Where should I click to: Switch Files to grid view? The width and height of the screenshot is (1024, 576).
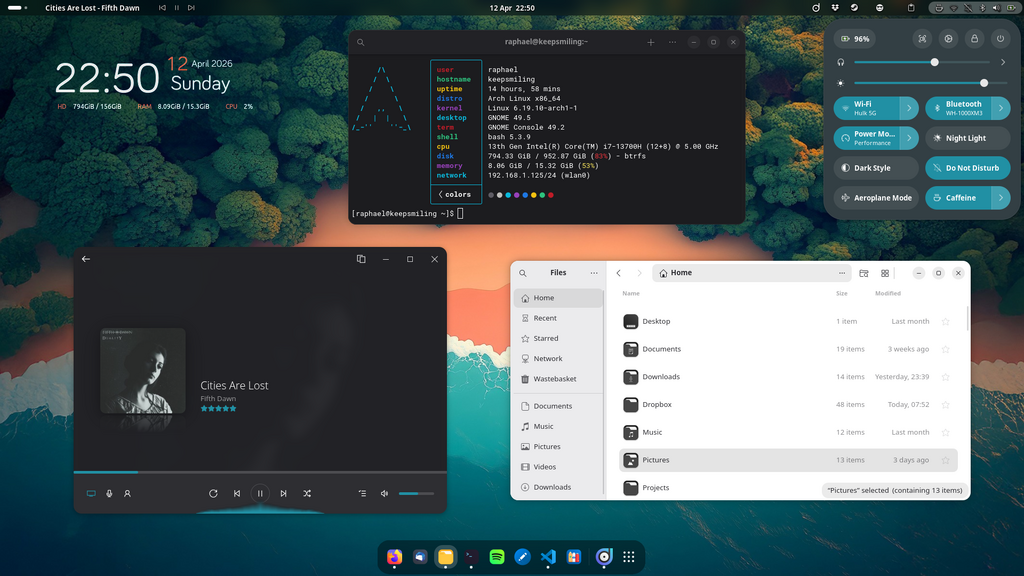[885, 273]
